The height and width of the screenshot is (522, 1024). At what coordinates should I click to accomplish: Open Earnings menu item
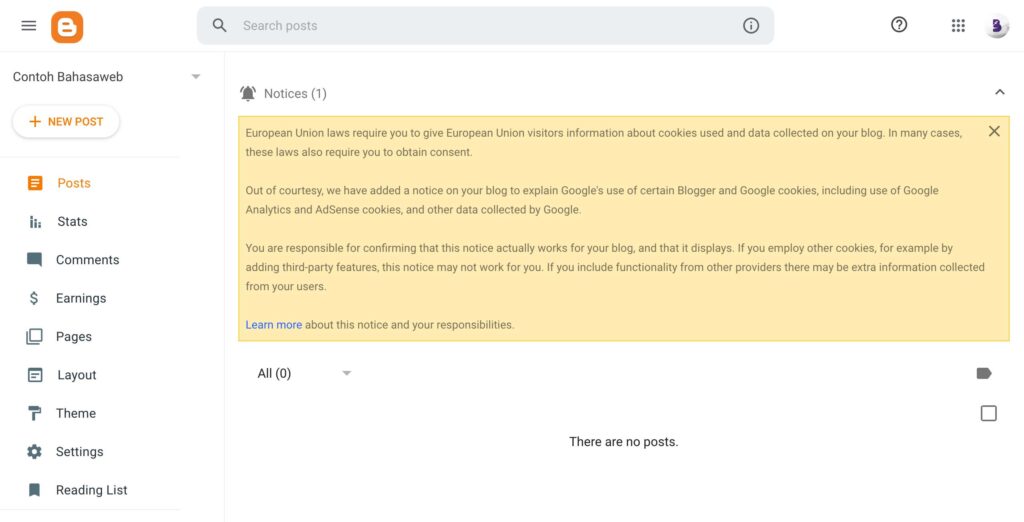81,298
